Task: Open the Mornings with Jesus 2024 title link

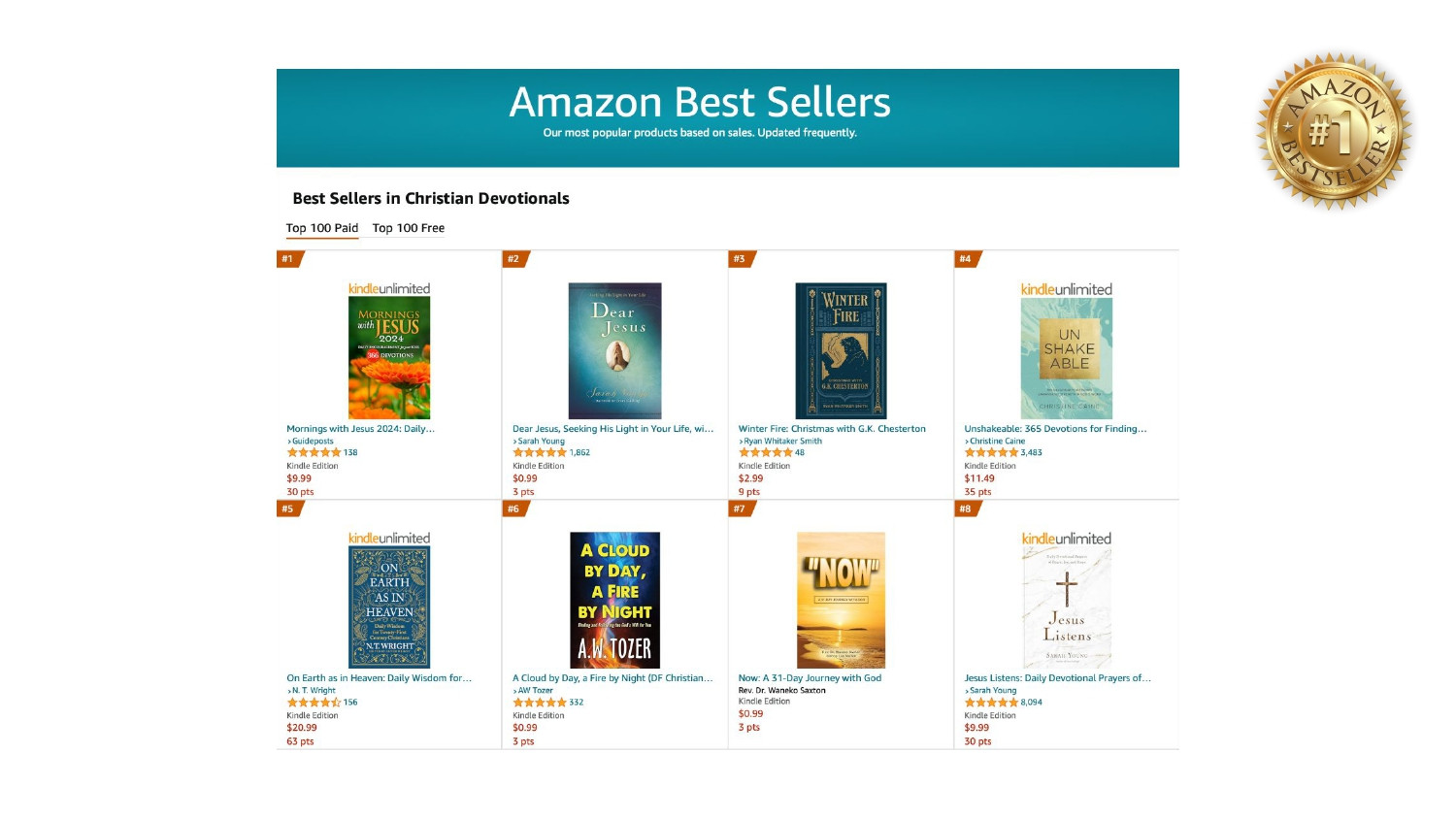Action: point(360,429)
